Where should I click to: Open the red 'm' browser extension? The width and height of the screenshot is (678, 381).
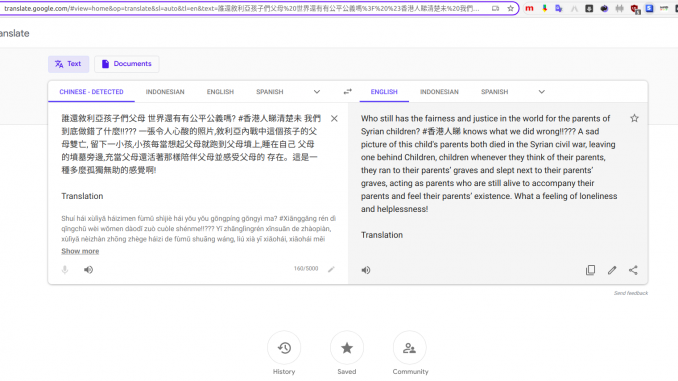[x=529, y=8]
